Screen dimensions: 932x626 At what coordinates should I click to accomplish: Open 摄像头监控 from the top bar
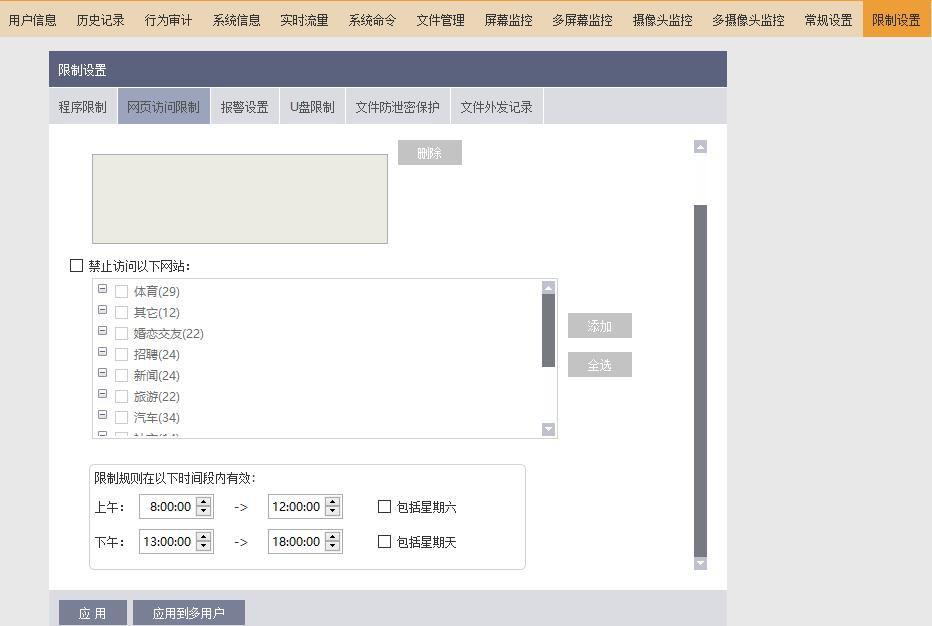click(663, 18)
